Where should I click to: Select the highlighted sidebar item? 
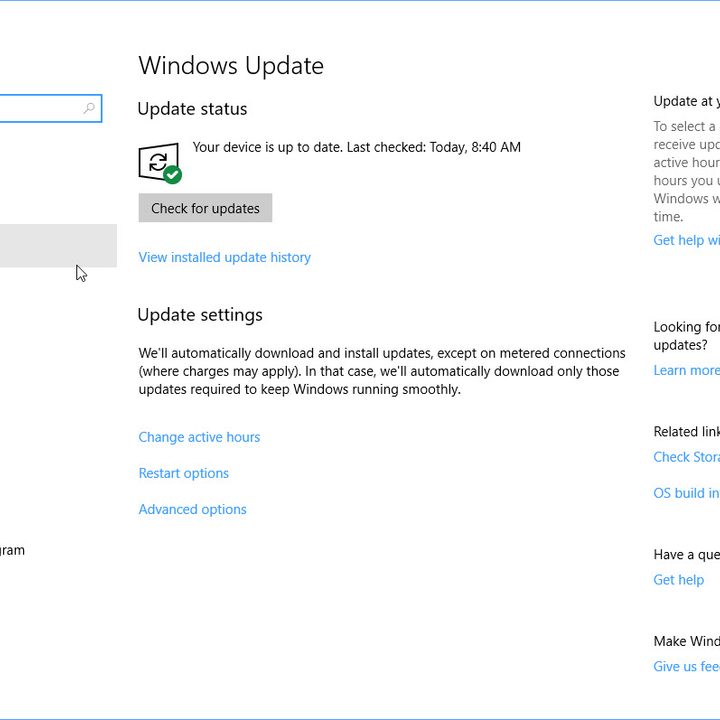click(58, 246)
